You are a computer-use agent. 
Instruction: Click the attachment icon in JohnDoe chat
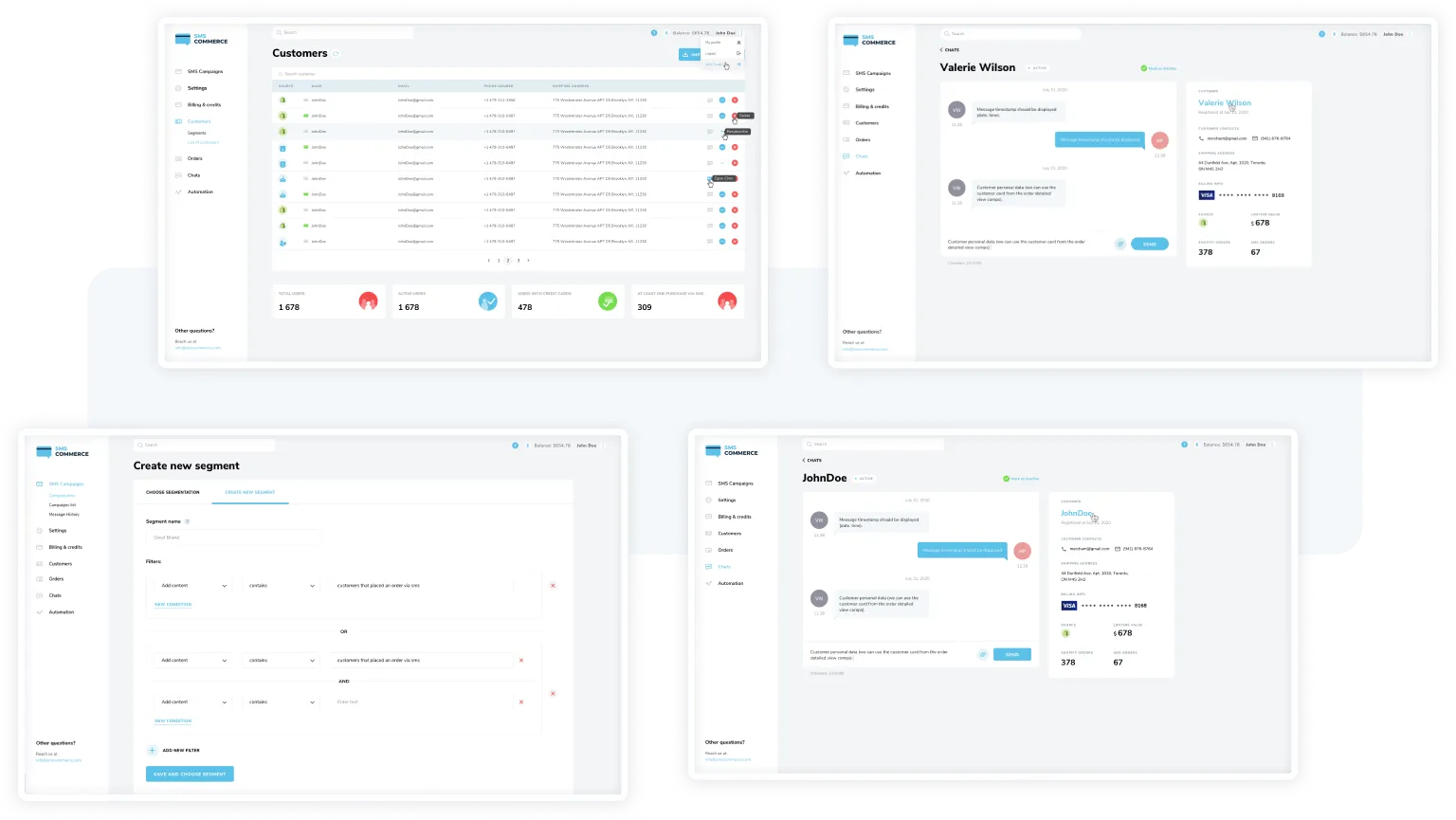point(983,654)
